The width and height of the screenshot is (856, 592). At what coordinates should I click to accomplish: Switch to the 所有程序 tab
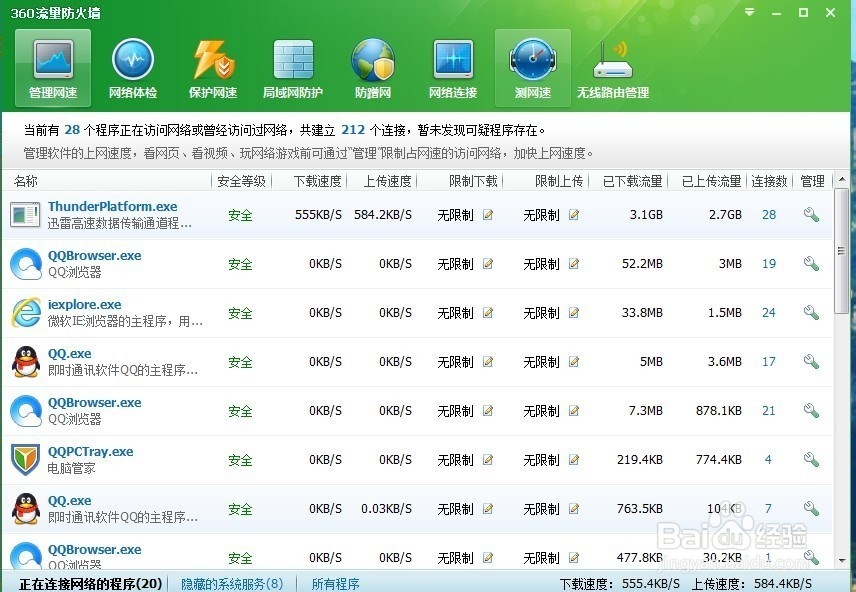(x=335, y=583)
